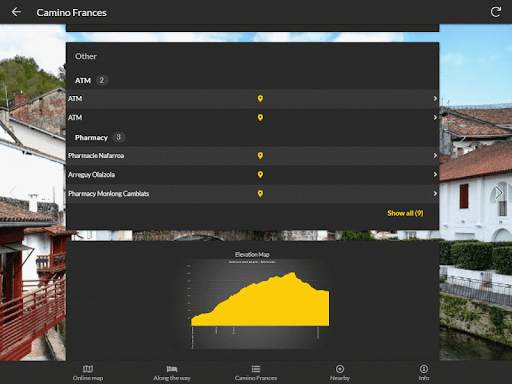The image size is (512, 384).
Task: Open chevron for Pharmacie Nafarroa
Action: 435,156
